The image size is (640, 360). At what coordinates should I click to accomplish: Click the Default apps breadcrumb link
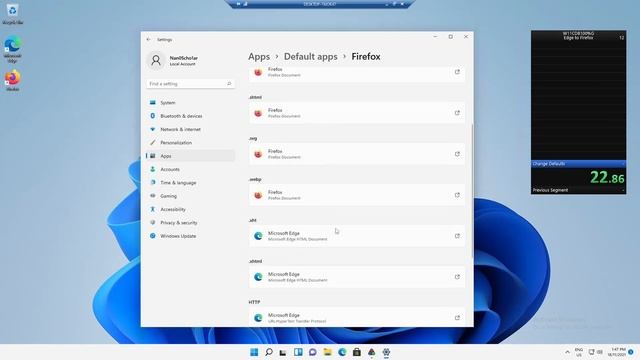(311, 57)
